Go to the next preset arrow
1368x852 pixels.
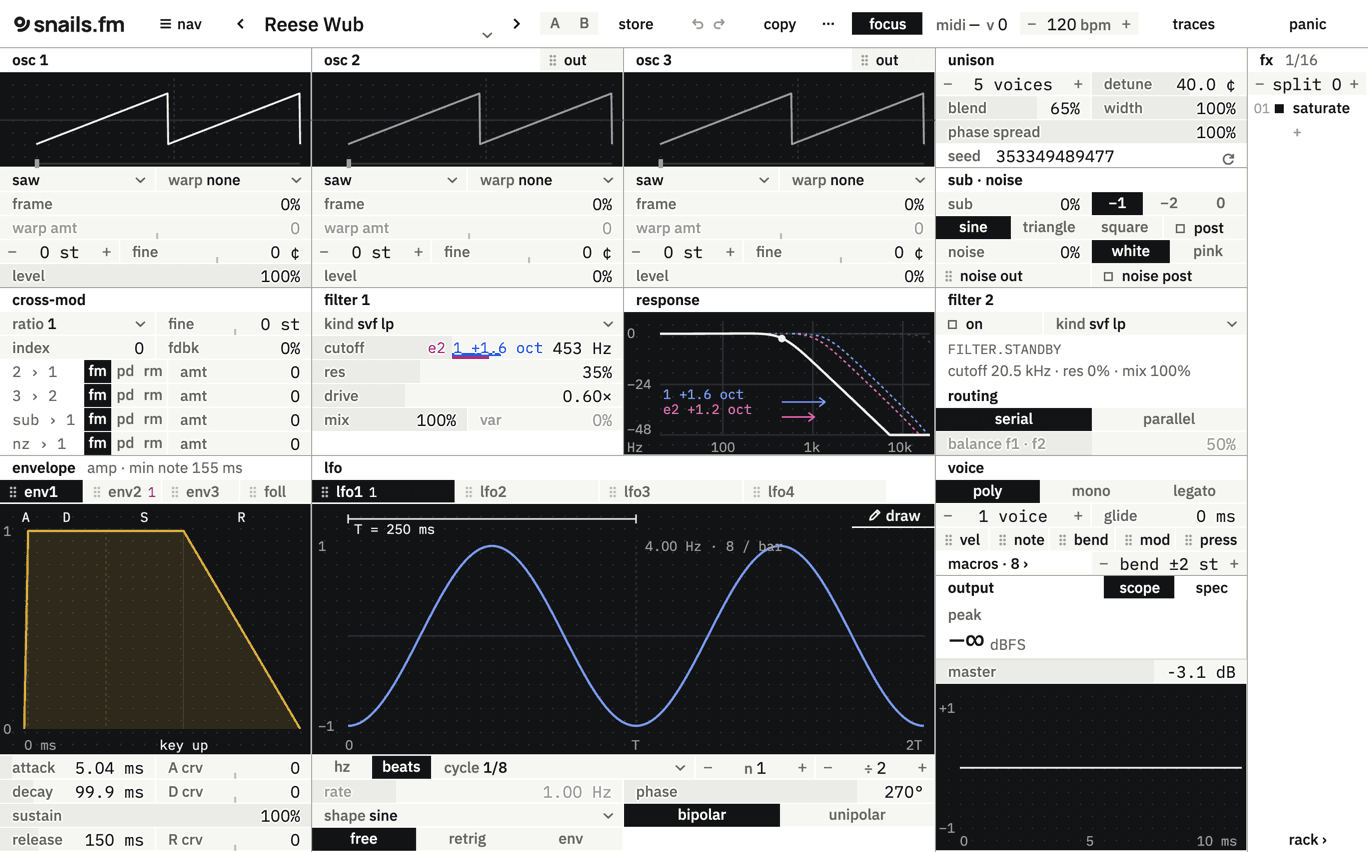(x=516, y=24)
